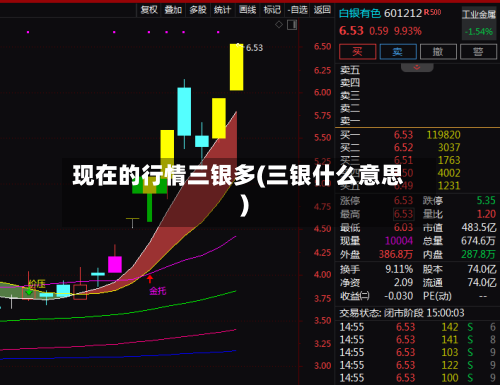500x385 pixels.
Task: Click the 外盘 value 386.8万
Action: click(x=396, y=255)
